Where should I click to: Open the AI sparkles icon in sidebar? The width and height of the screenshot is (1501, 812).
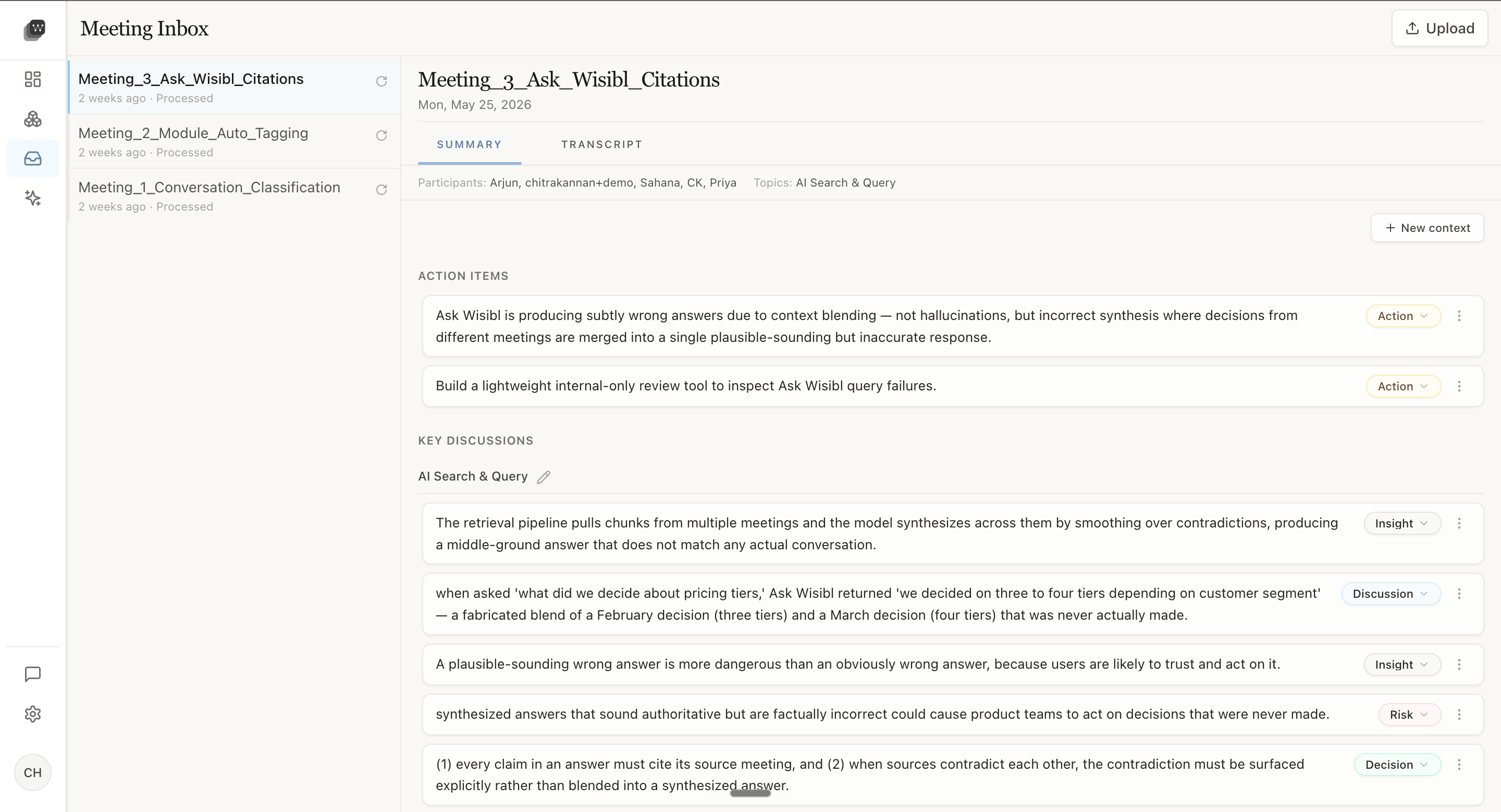click(33, 198)
